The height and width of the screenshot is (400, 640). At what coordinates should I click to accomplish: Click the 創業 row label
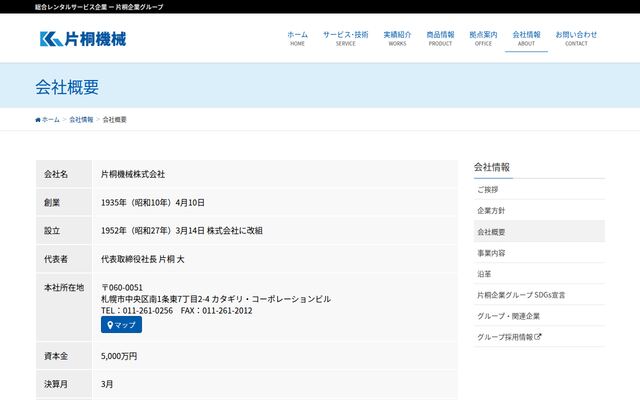point(52,202)
